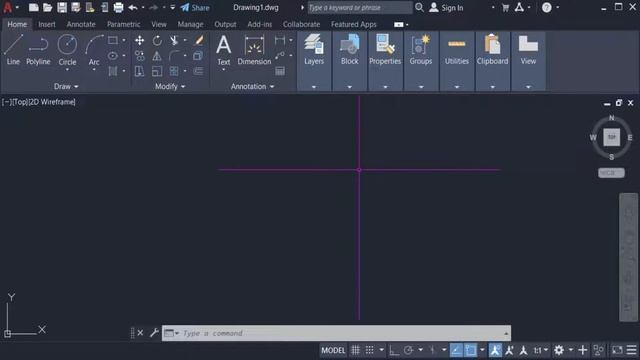Activate the Scale tool

click(157, 71)
